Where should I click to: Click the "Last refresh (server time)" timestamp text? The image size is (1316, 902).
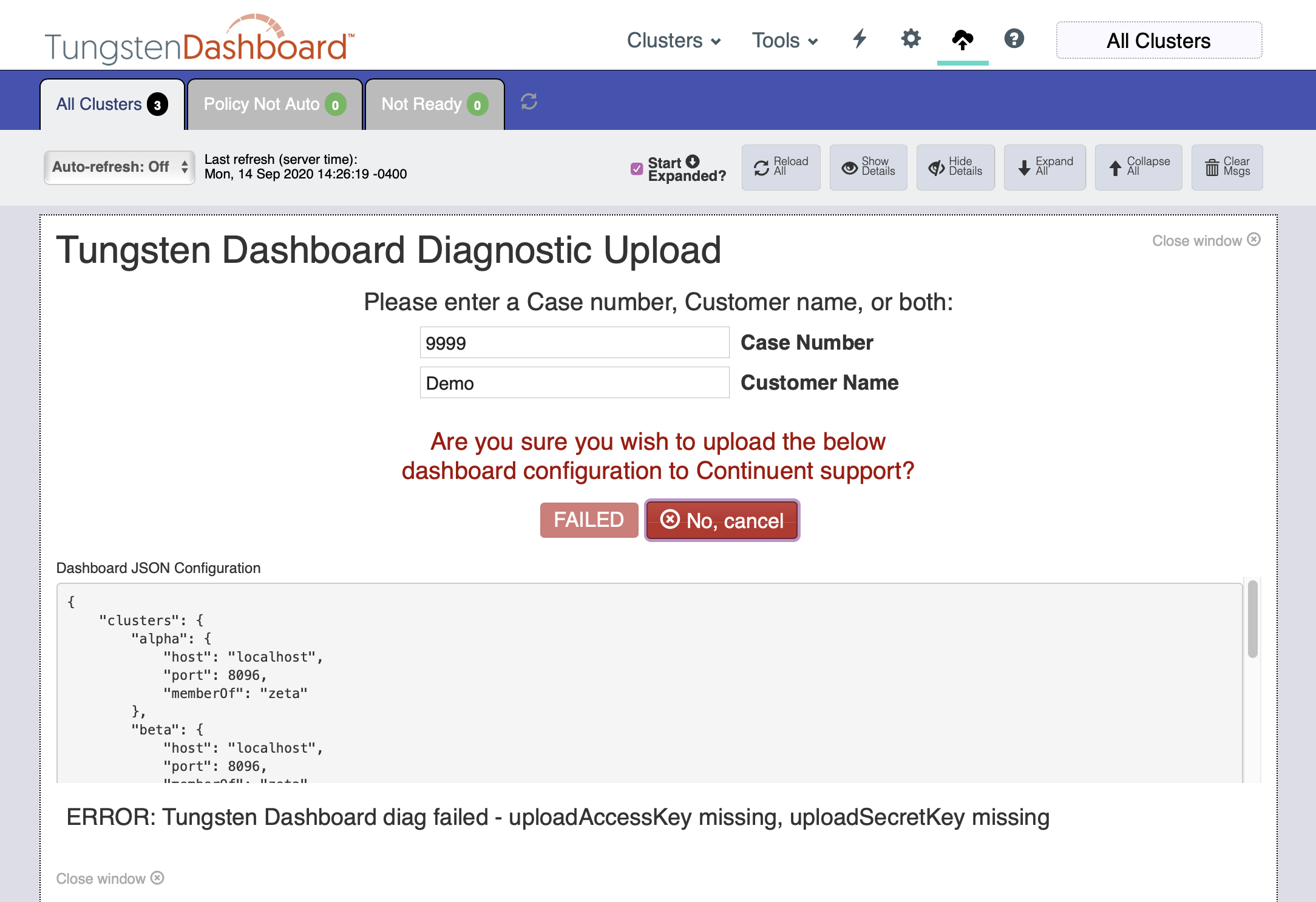(x=305, y=167)
